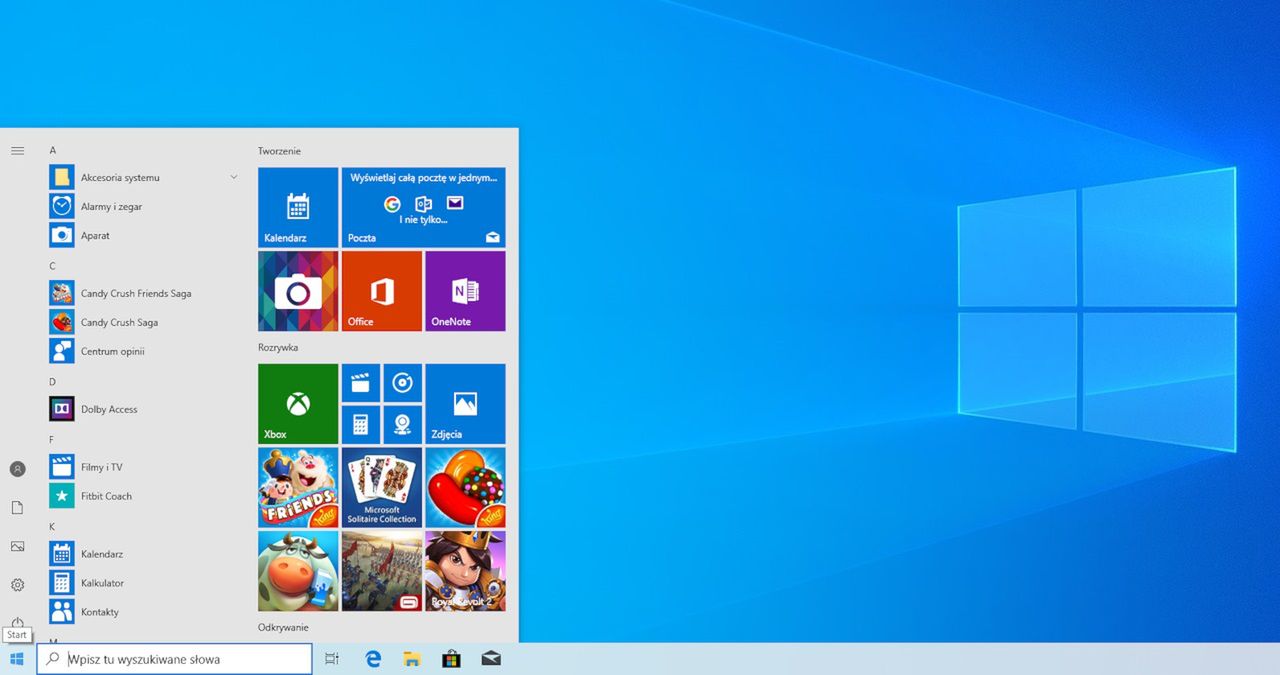
Task: Open the Zdjęcia photos tile
Action: point(465,404)
